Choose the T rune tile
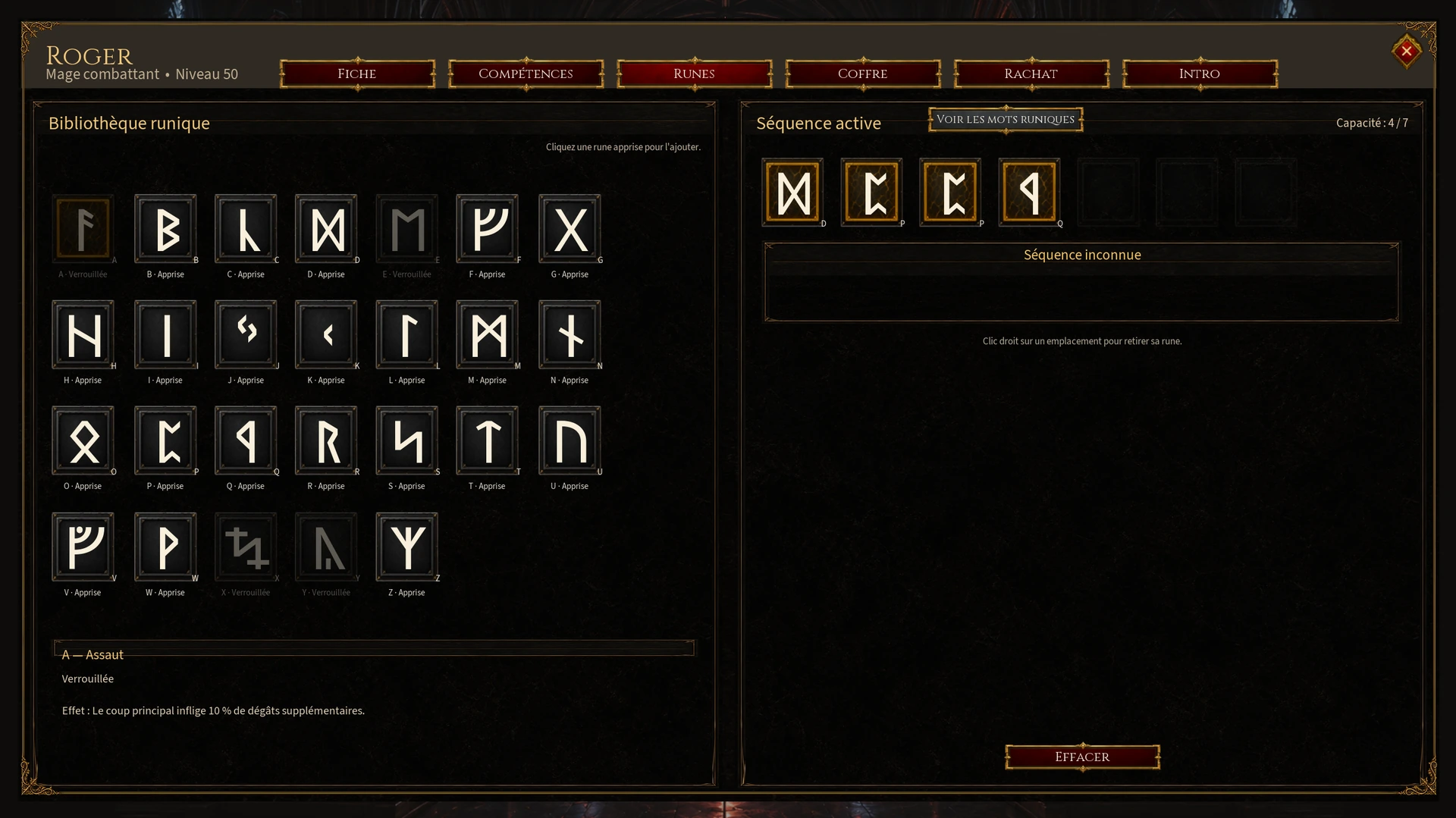 pos(487,440)
